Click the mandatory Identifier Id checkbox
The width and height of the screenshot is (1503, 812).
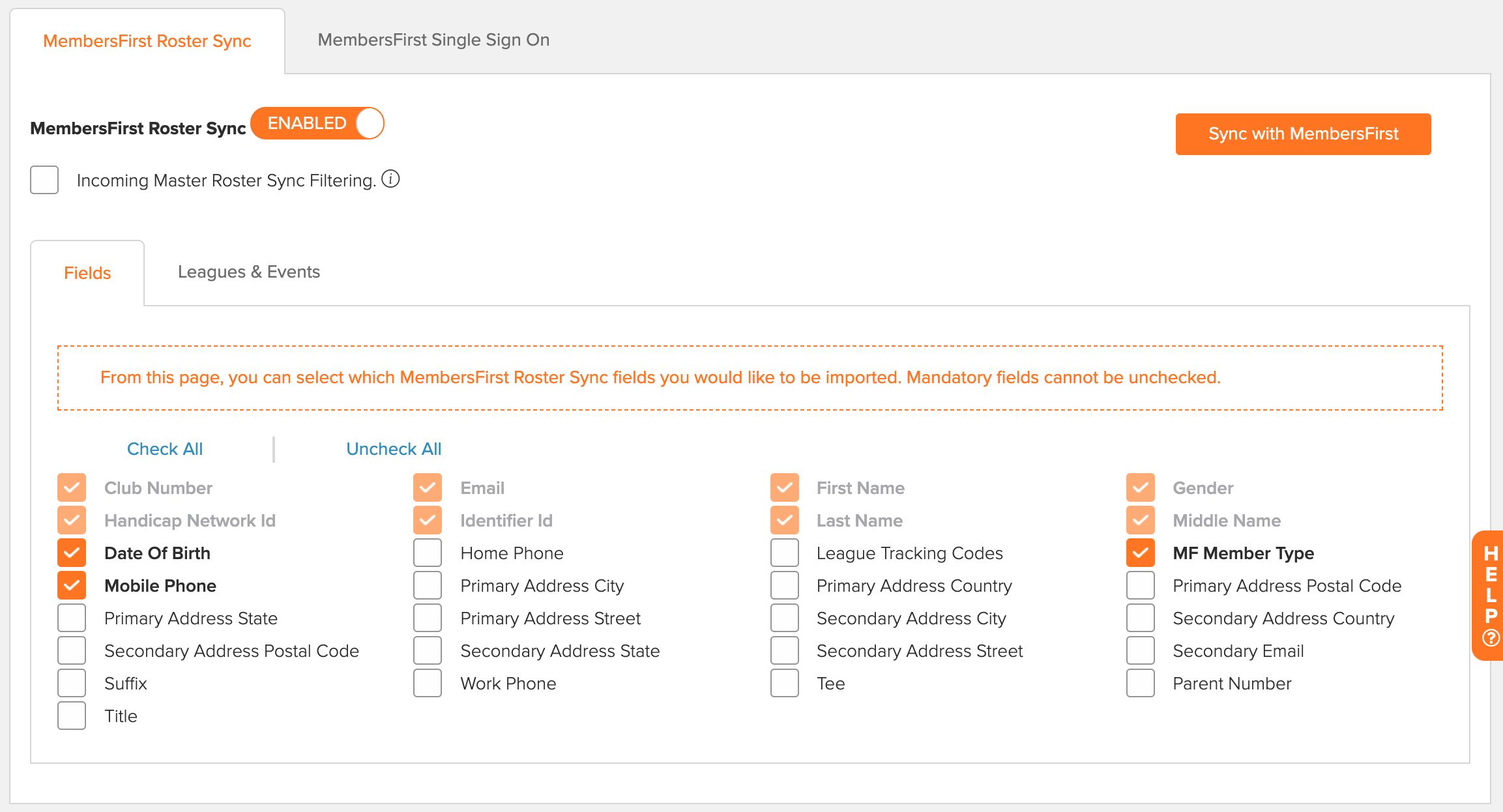pos(428,520)
